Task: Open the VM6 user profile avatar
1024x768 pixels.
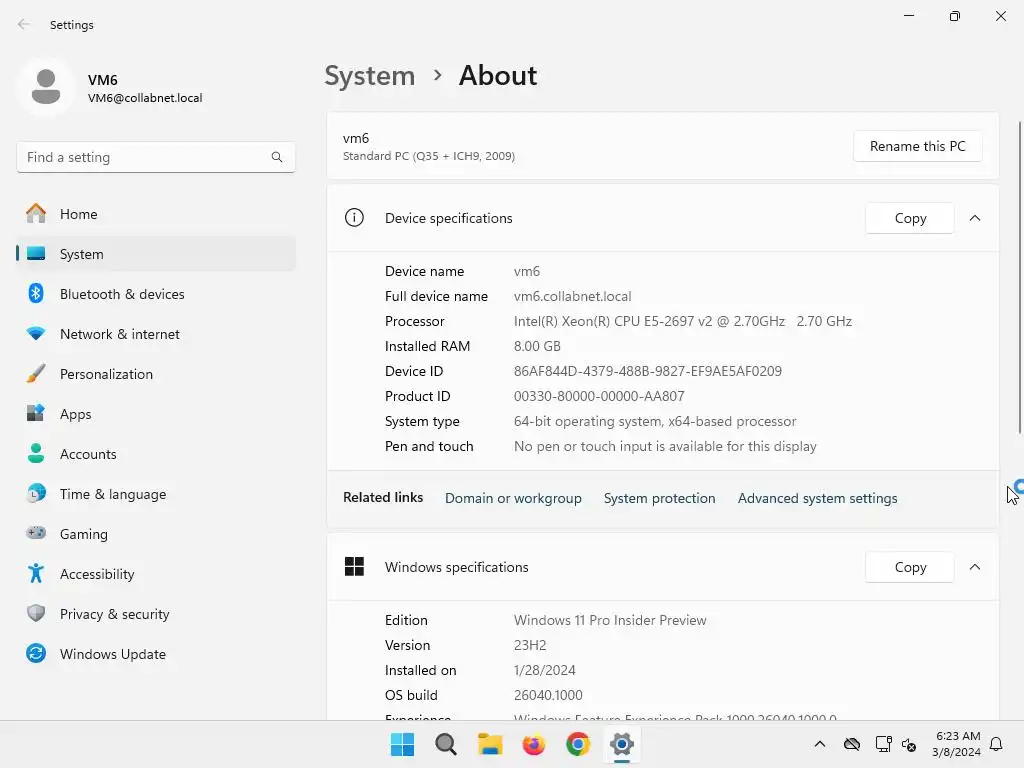Action: click(x=46, y=87)
